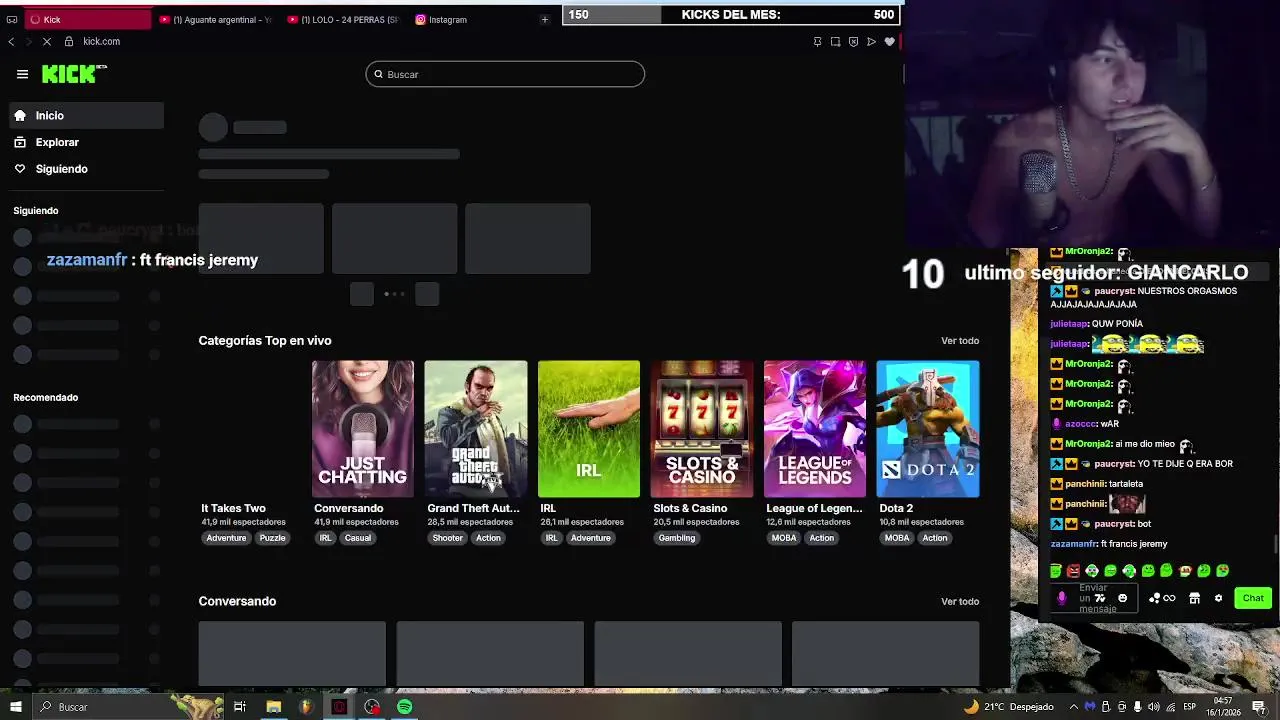This screenshot has width=1280, height=720.
Task: Click the snapshot icon in browser toolbar
Action: pyautogui.click(x=835, y=41)
